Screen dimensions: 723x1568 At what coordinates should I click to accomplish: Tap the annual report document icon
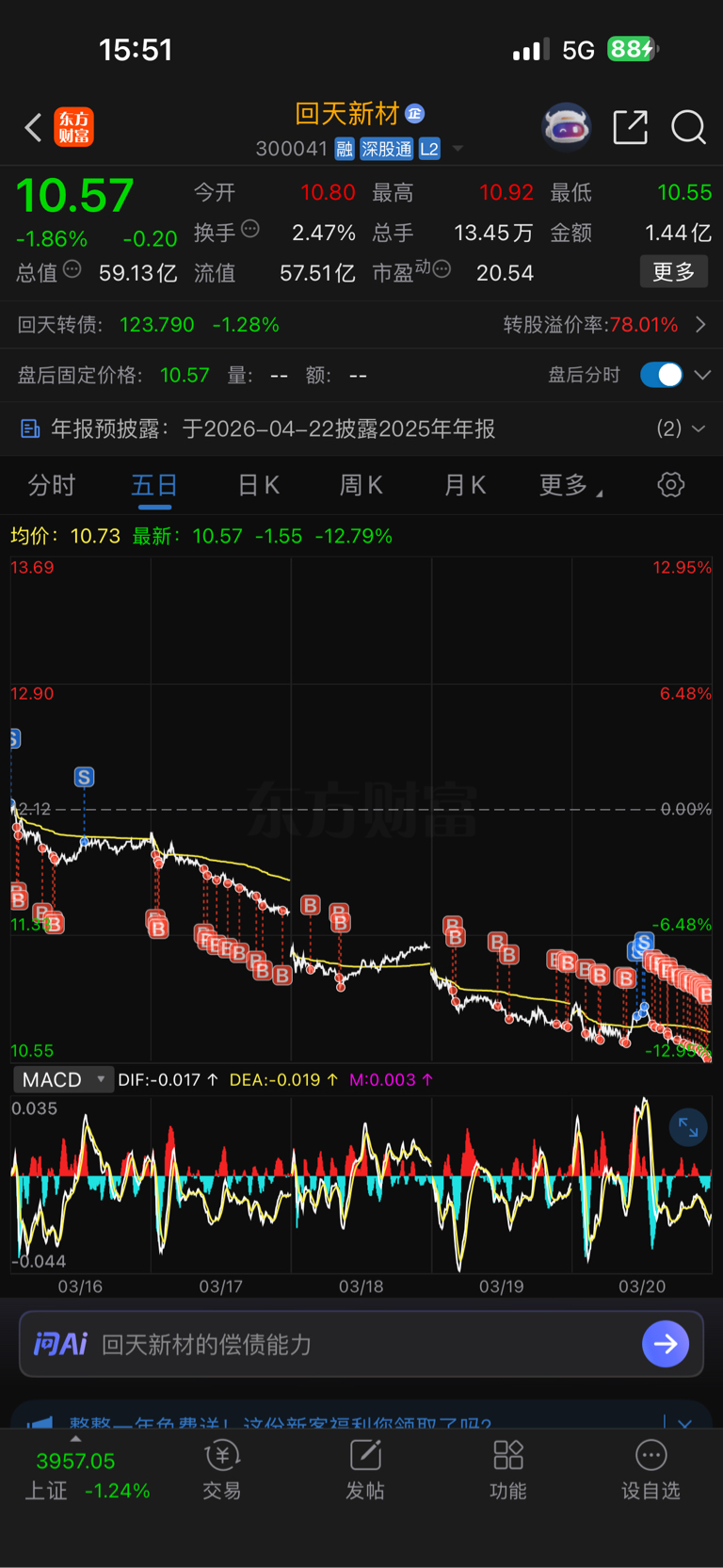tap(30, 429)
